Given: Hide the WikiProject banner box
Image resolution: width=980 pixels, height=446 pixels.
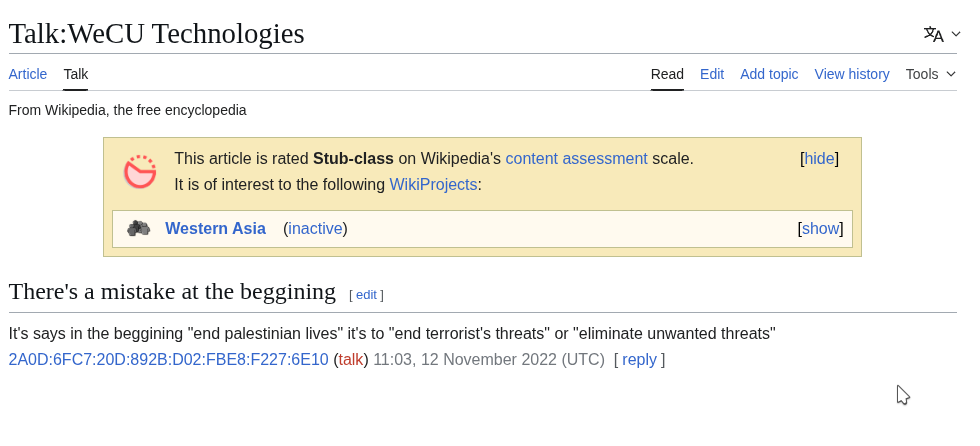Looking at the screenshot, I should click(819, 159).
